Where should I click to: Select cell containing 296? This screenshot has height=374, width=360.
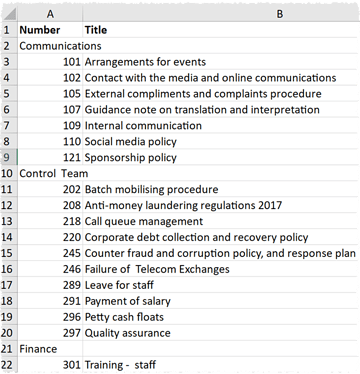[50, 317]
